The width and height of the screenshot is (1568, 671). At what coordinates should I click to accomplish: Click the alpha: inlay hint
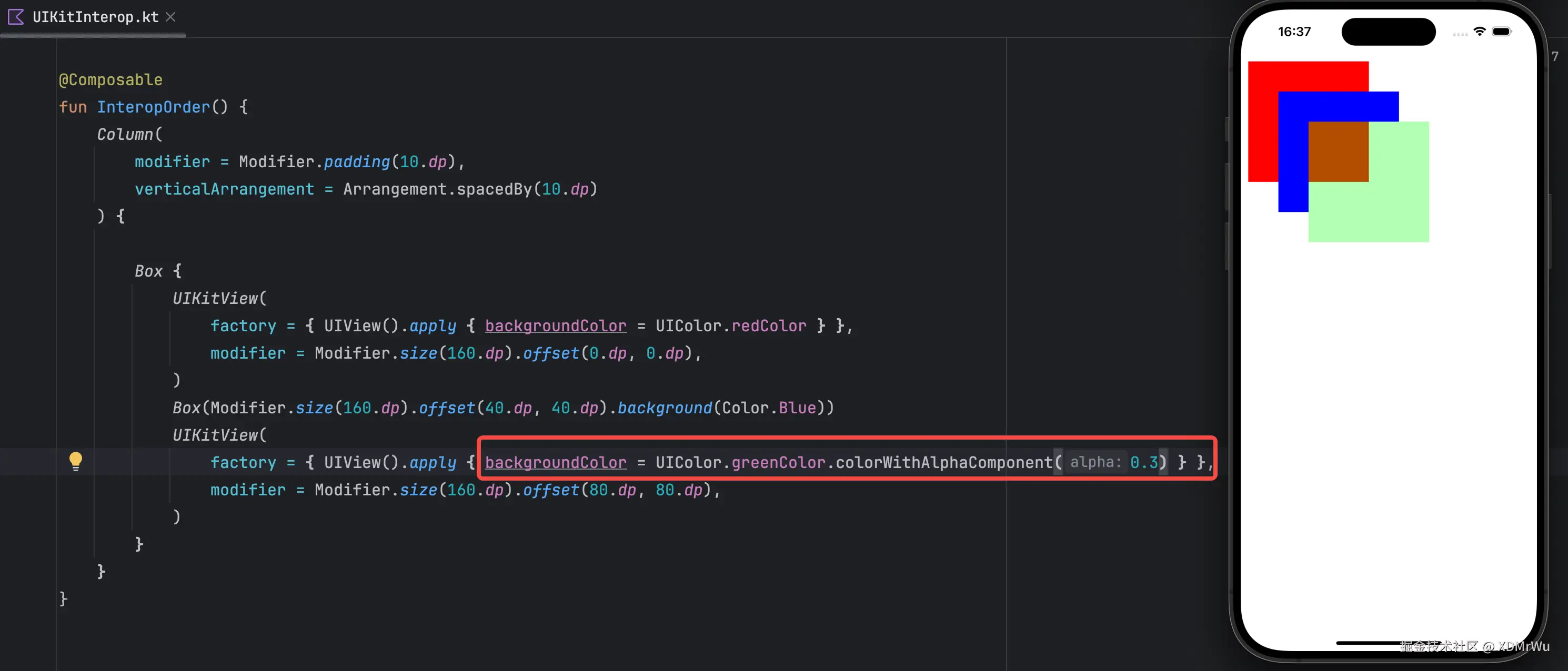tap(1095, 462)
